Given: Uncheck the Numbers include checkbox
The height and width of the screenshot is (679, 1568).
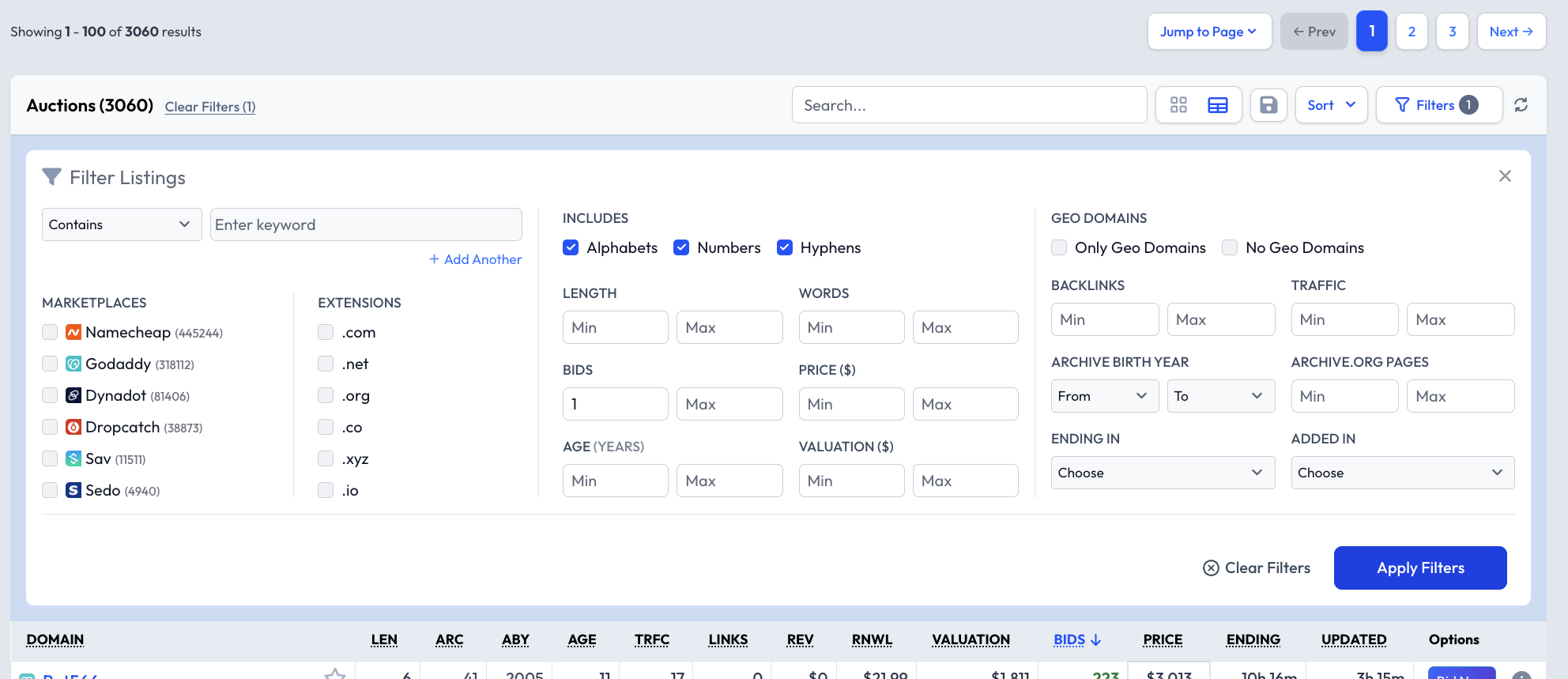Looking at the screenshot, I should tap(681, 247).
